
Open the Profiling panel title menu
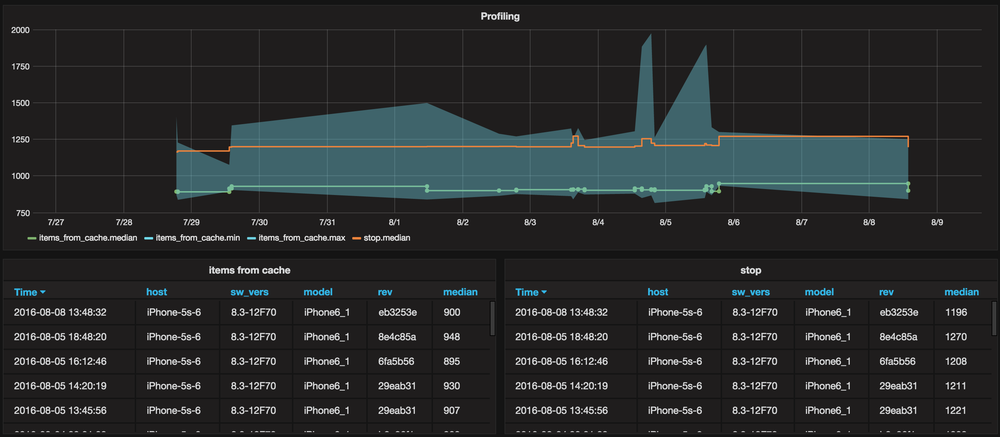500,17
